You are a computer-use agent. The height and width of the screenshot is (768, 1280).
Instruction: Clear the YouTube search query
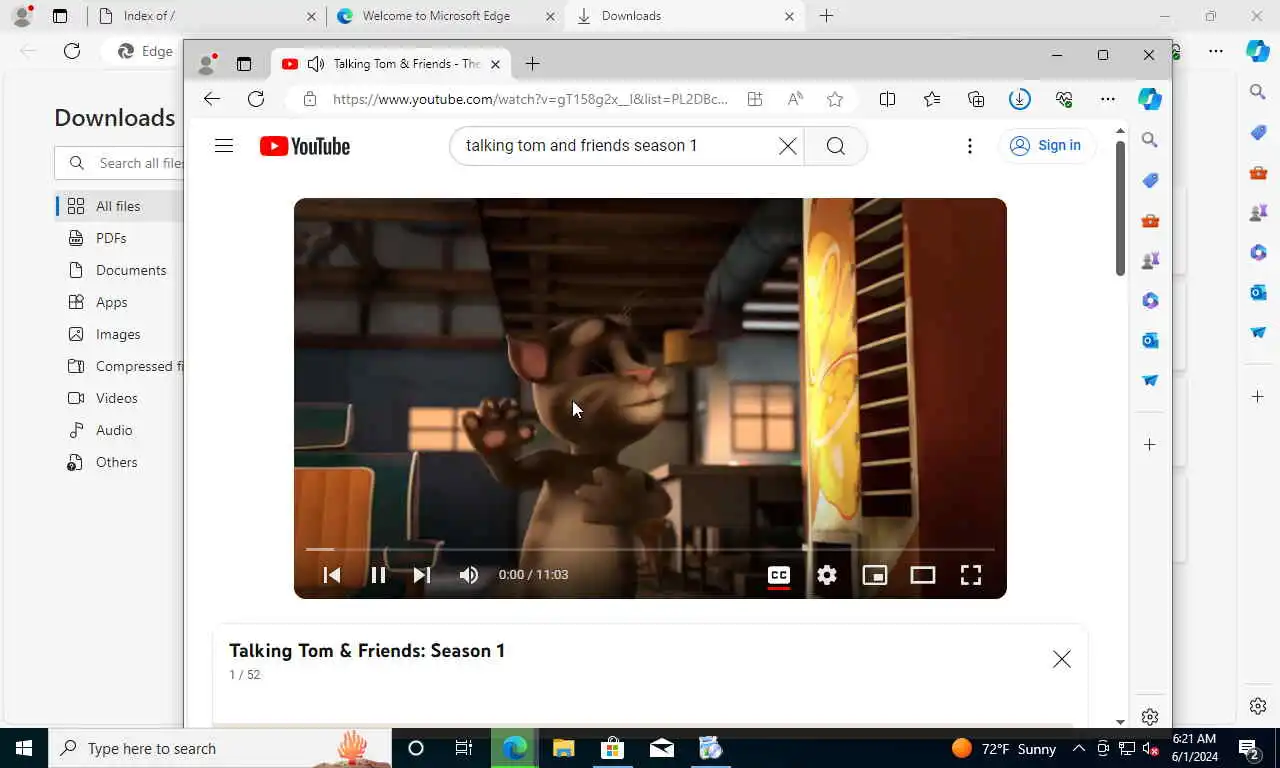click(x=788, y=146)
